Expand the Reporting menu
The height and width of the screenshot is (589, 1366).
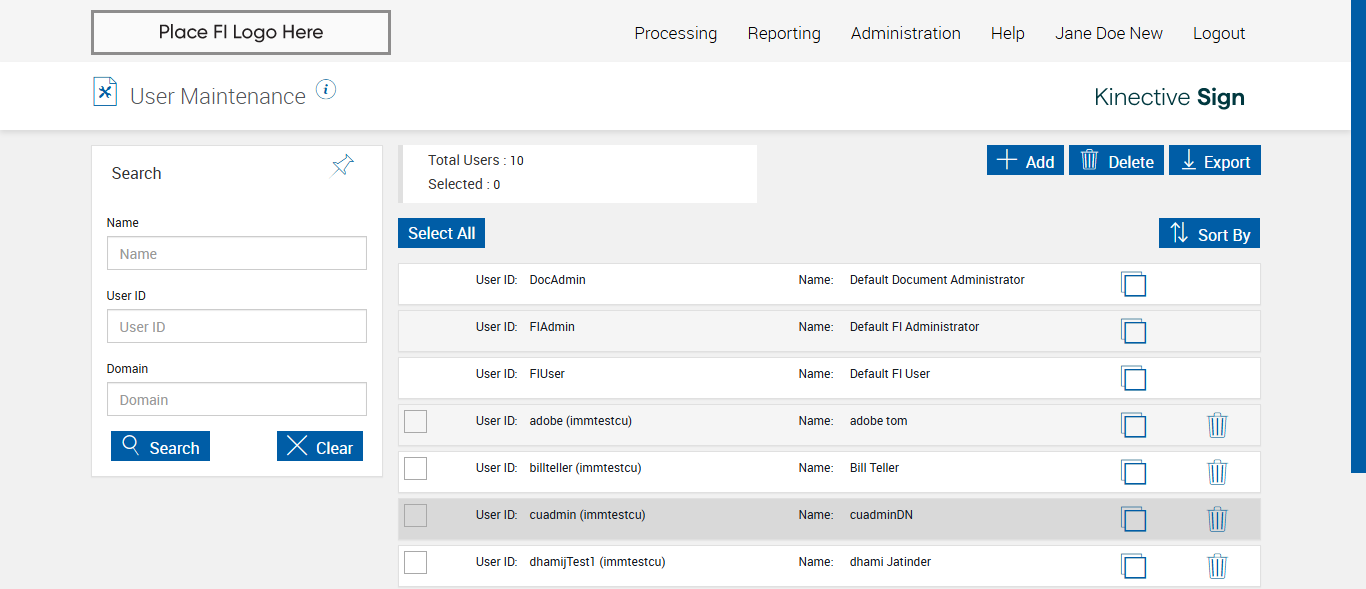point(784,33)
